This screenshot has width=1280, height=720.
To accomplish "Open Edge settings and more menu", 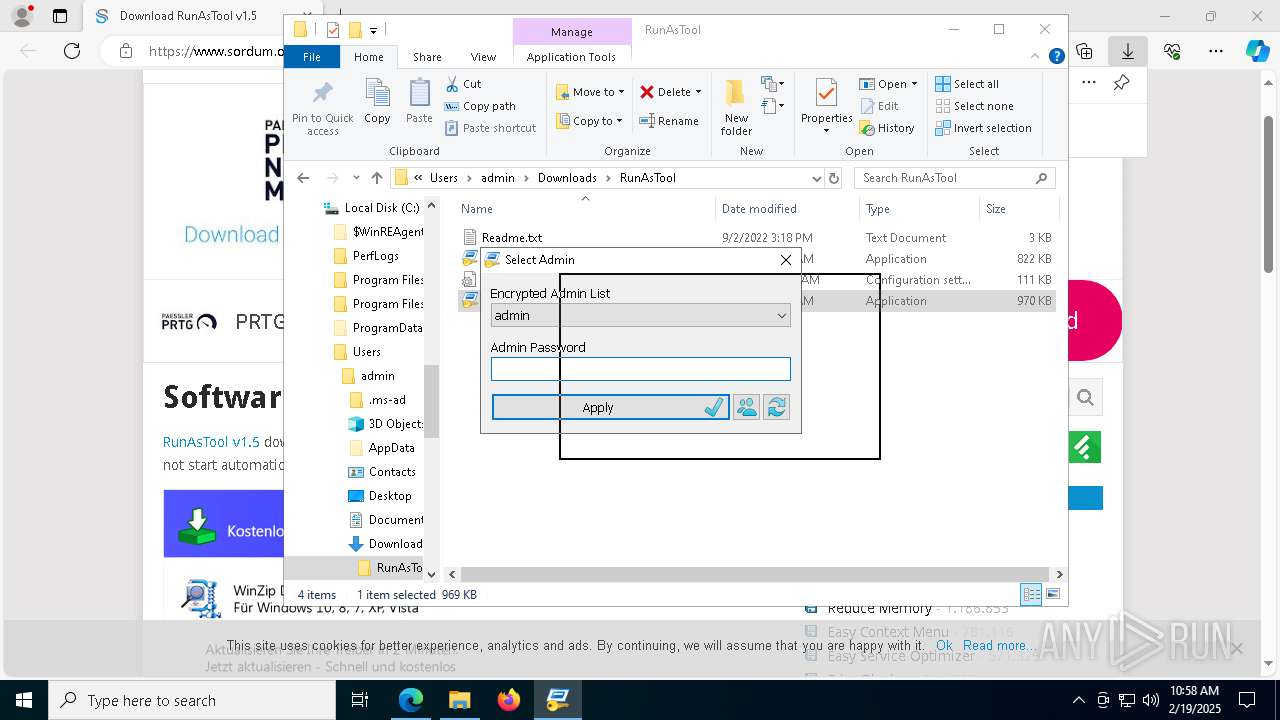I will coord(1216,51).
